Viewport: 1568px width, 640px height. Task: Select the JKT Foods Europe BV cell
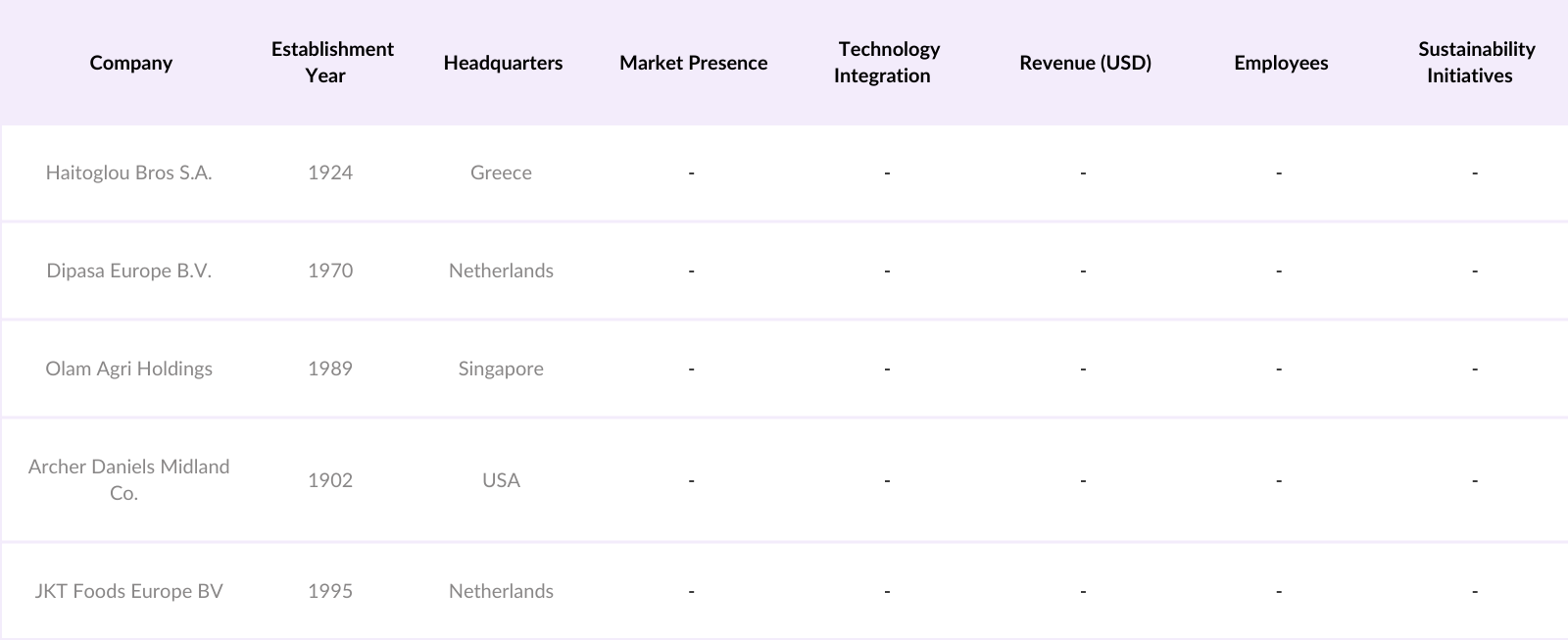tap(128, 591)
